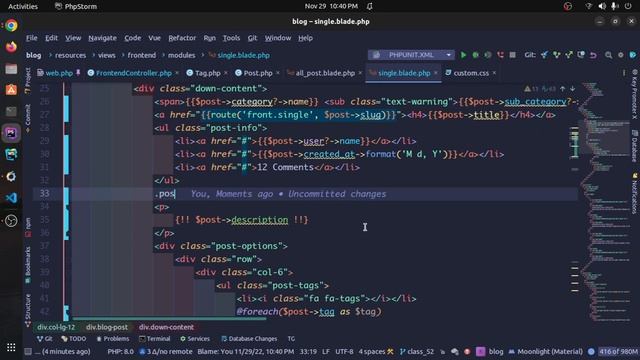Open the Tools menu
640x360 pixels.
point(231,38)
